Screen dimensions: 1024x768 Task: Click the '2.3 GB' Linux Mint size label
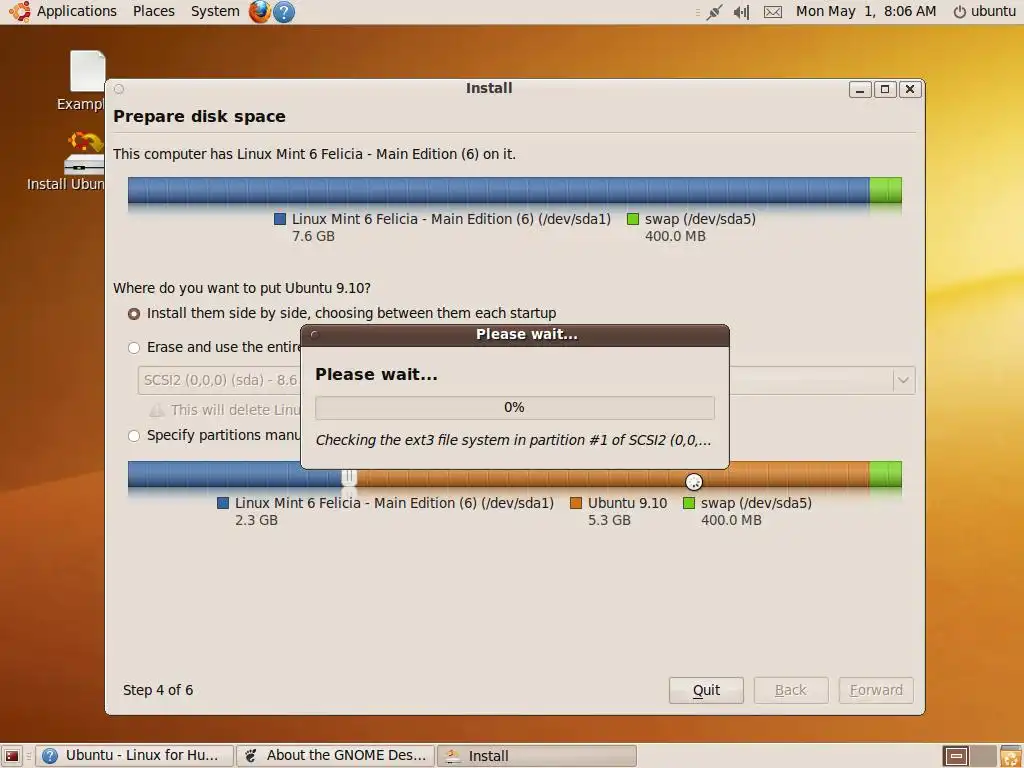point(257,520)
